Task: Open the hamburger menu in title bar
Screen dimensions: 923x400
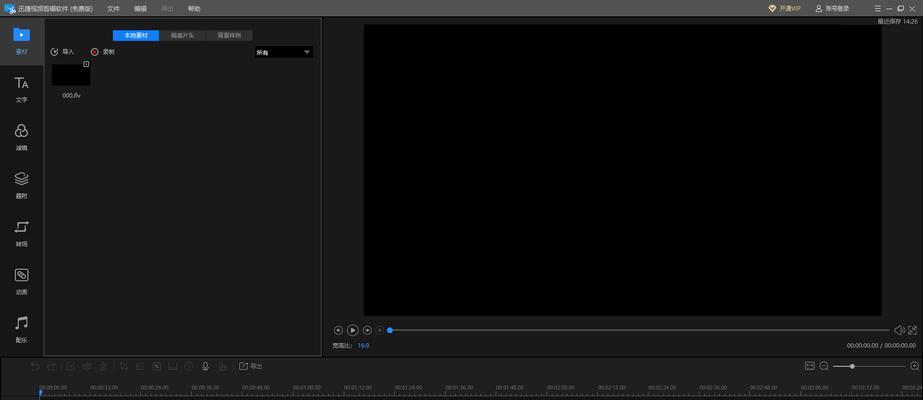Action: (878, 8)
